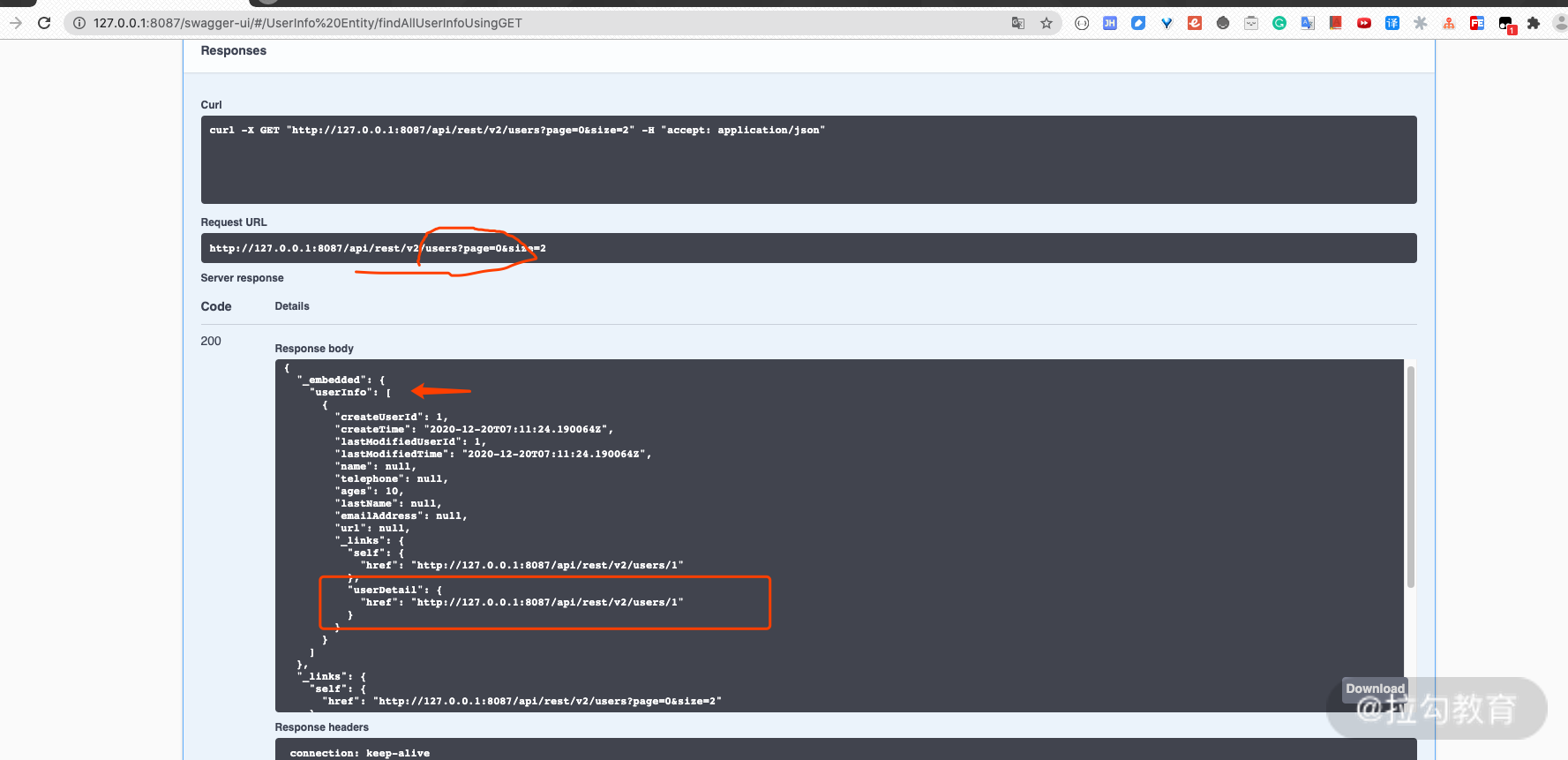Click the 200 response code
Viewport: 1568px width, 760px height.
[x=211, y=341]
